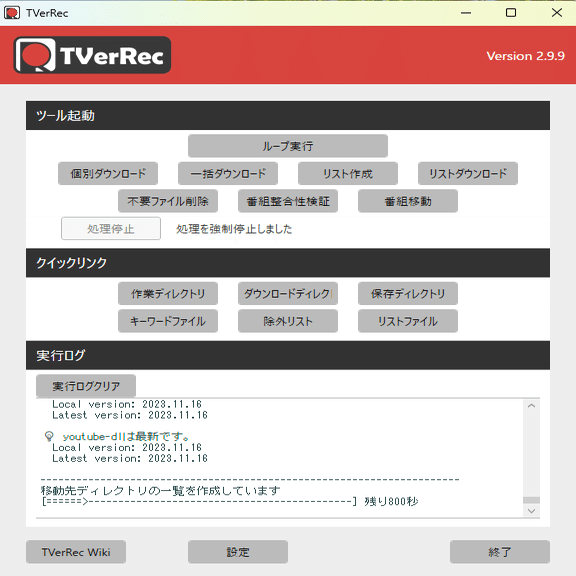Click the クイックリンク section header
Viewport: 576px width, 576px height.
coord(288,263)
